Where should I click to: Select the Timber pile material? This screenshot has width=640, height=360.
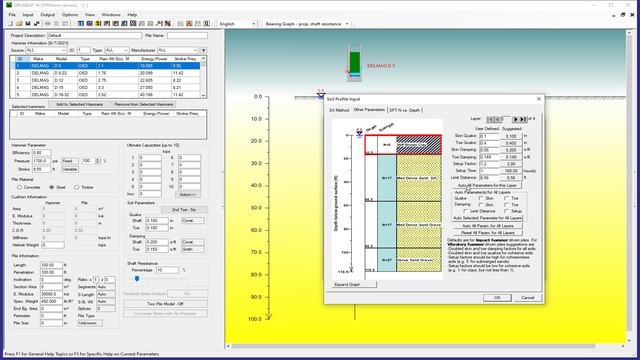tap(76, 187)
